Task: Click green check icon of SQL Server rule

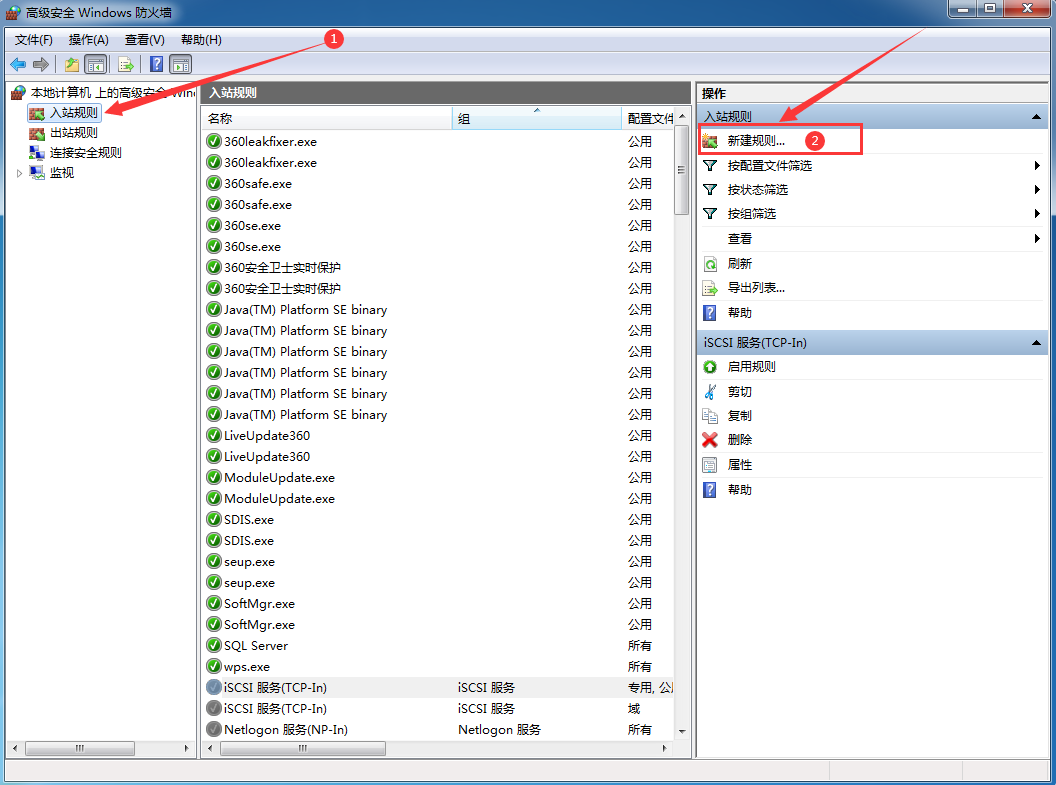Action: (213, 646)
